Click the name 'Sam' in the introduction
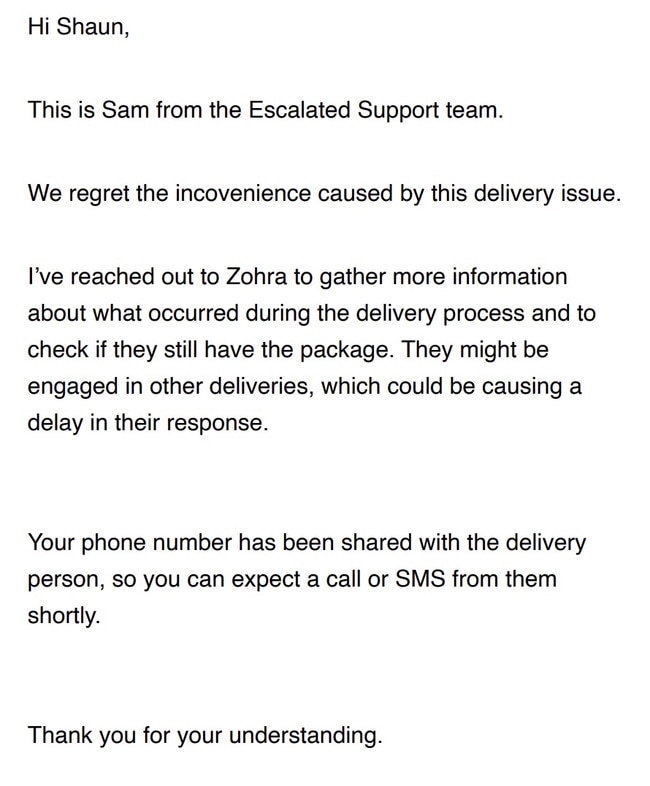The image size is (650, 786). 125,110
